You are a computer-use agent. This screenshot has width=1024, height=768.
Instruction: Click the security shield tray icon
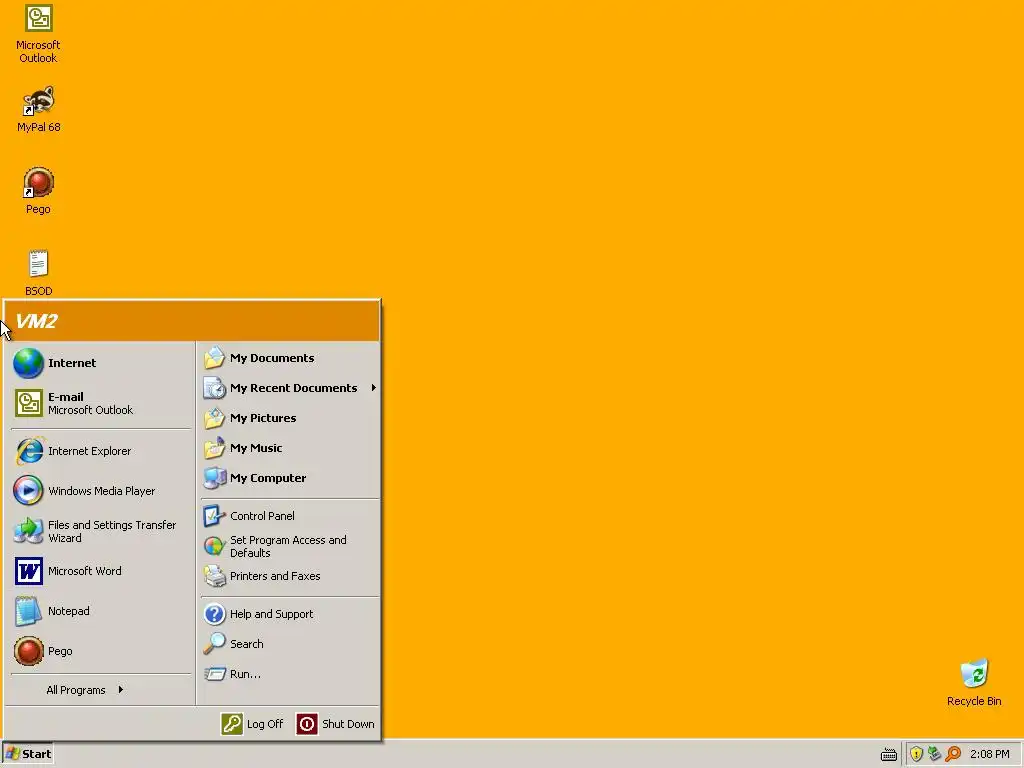point(916,754)
